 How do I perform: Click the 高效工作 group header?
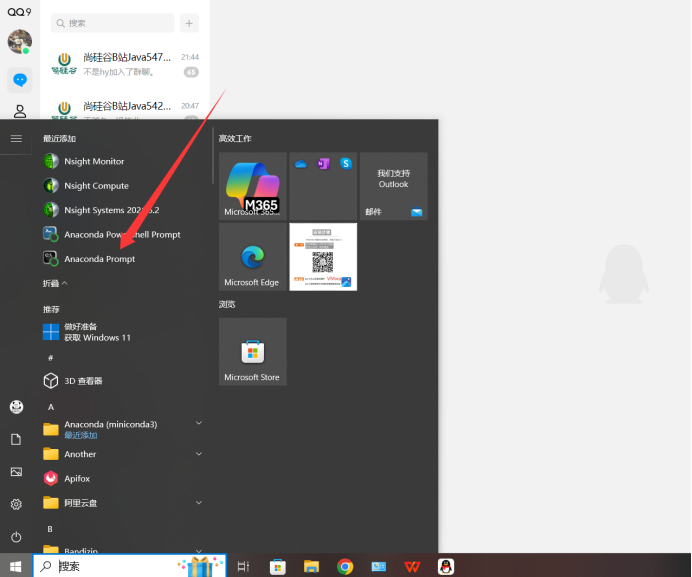pos(235,139)
